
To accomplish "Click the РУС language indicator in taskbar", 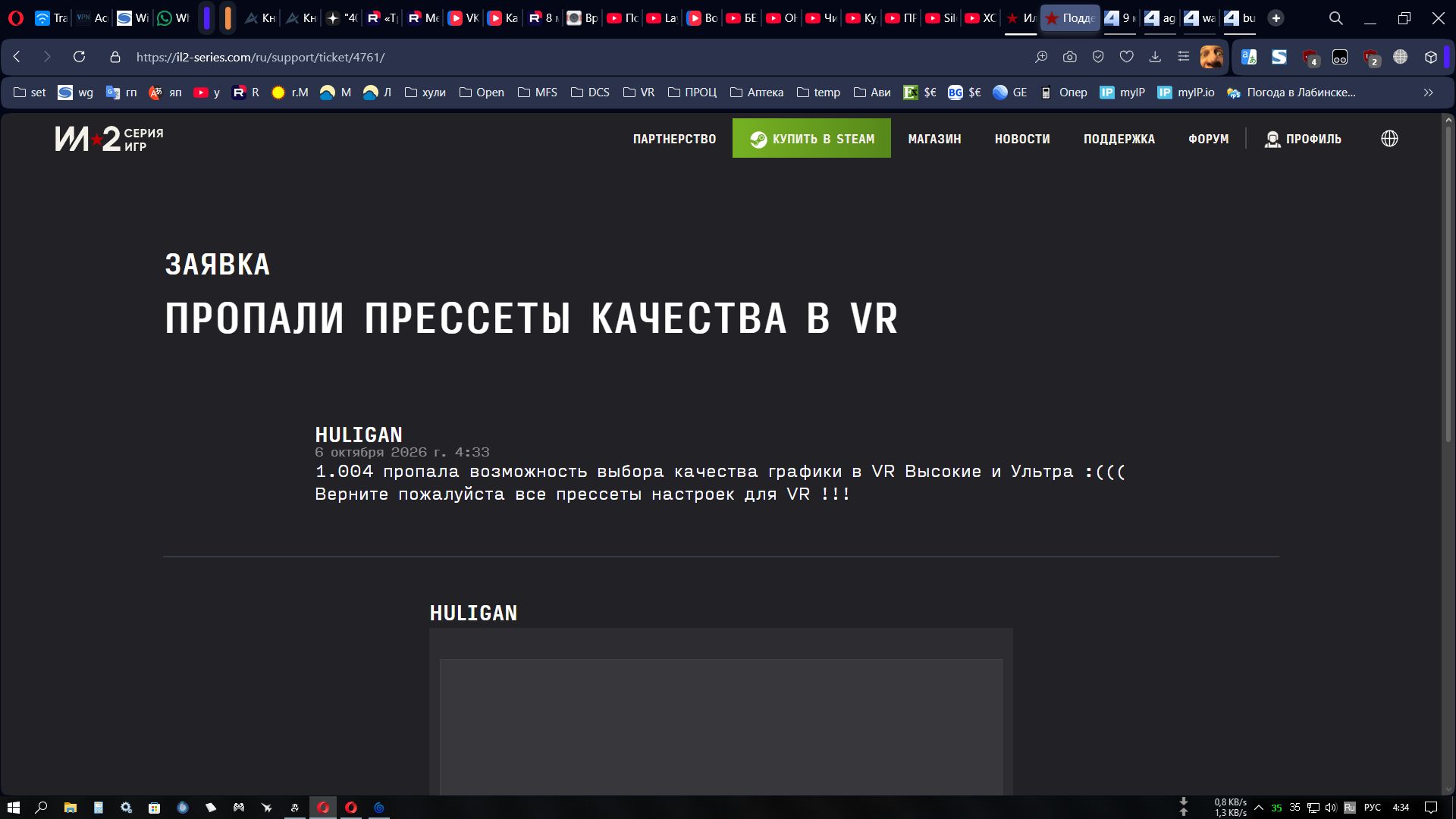I will click(1373, 808).
